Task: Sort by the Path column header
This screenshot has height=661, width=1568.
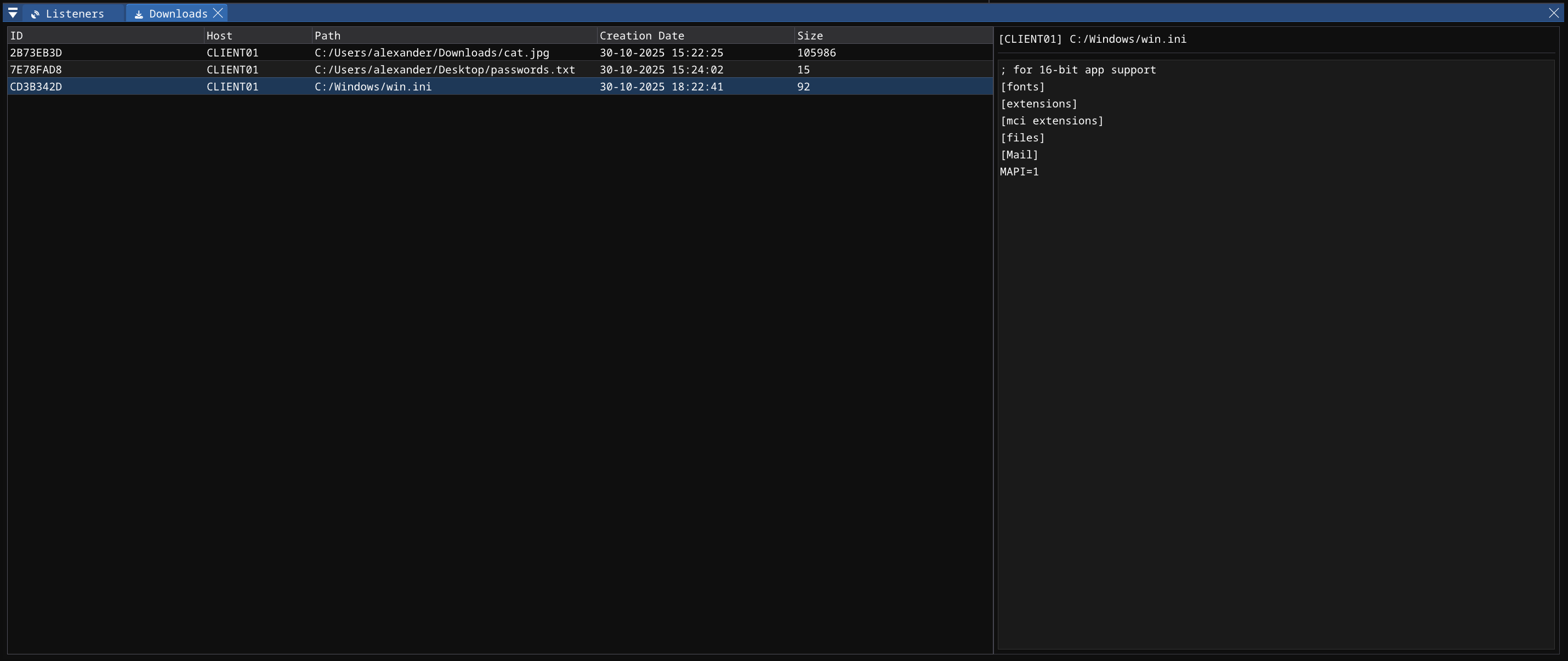Action: (x=327, y=35)
